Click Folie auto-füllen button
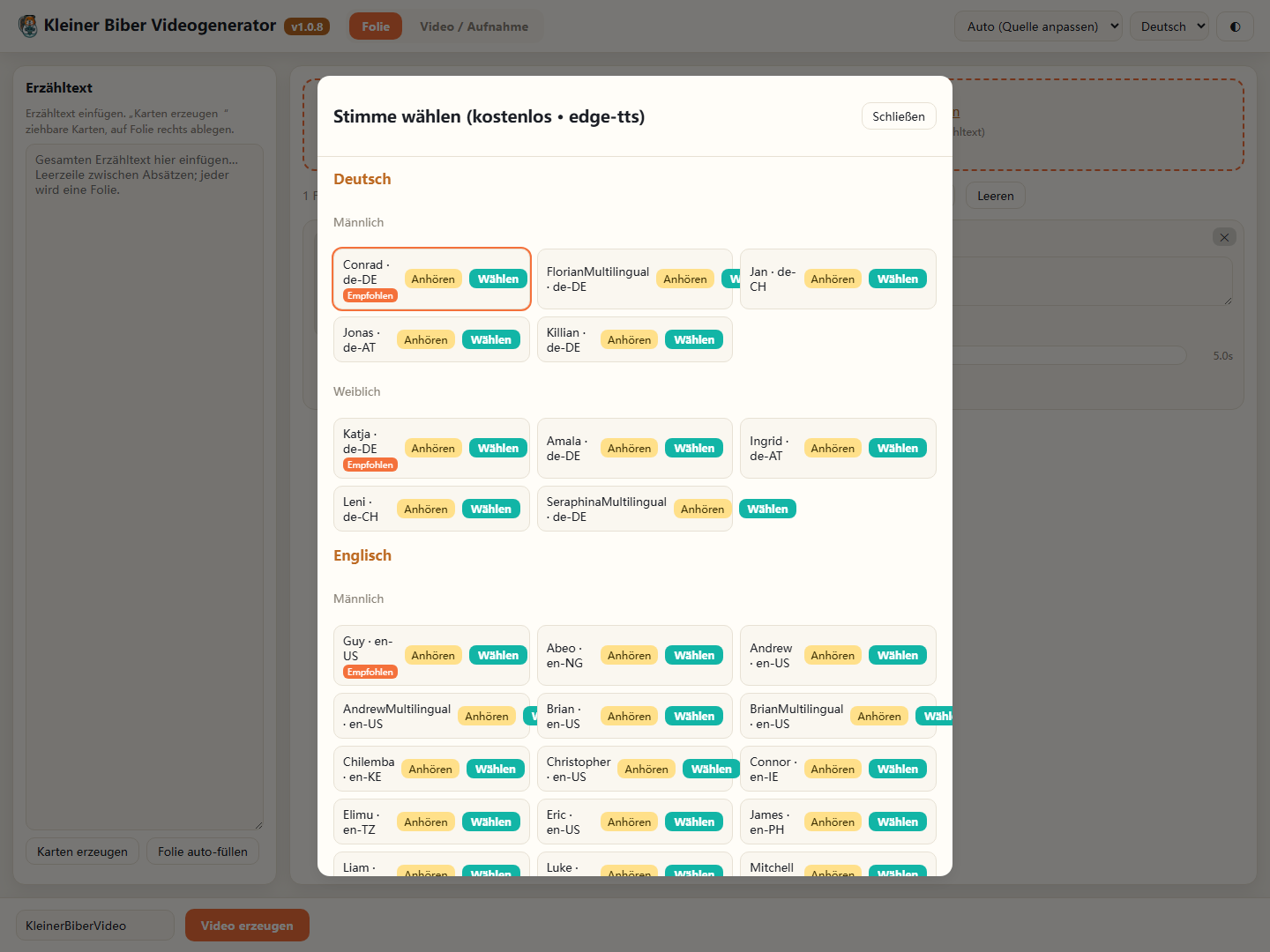 (203, 852)
